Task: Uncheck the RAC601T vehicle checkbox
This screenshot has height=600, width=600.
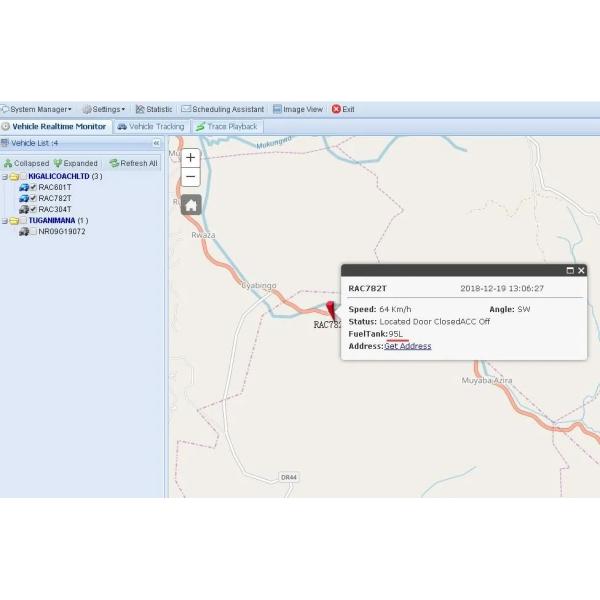Action: [33, 187]
